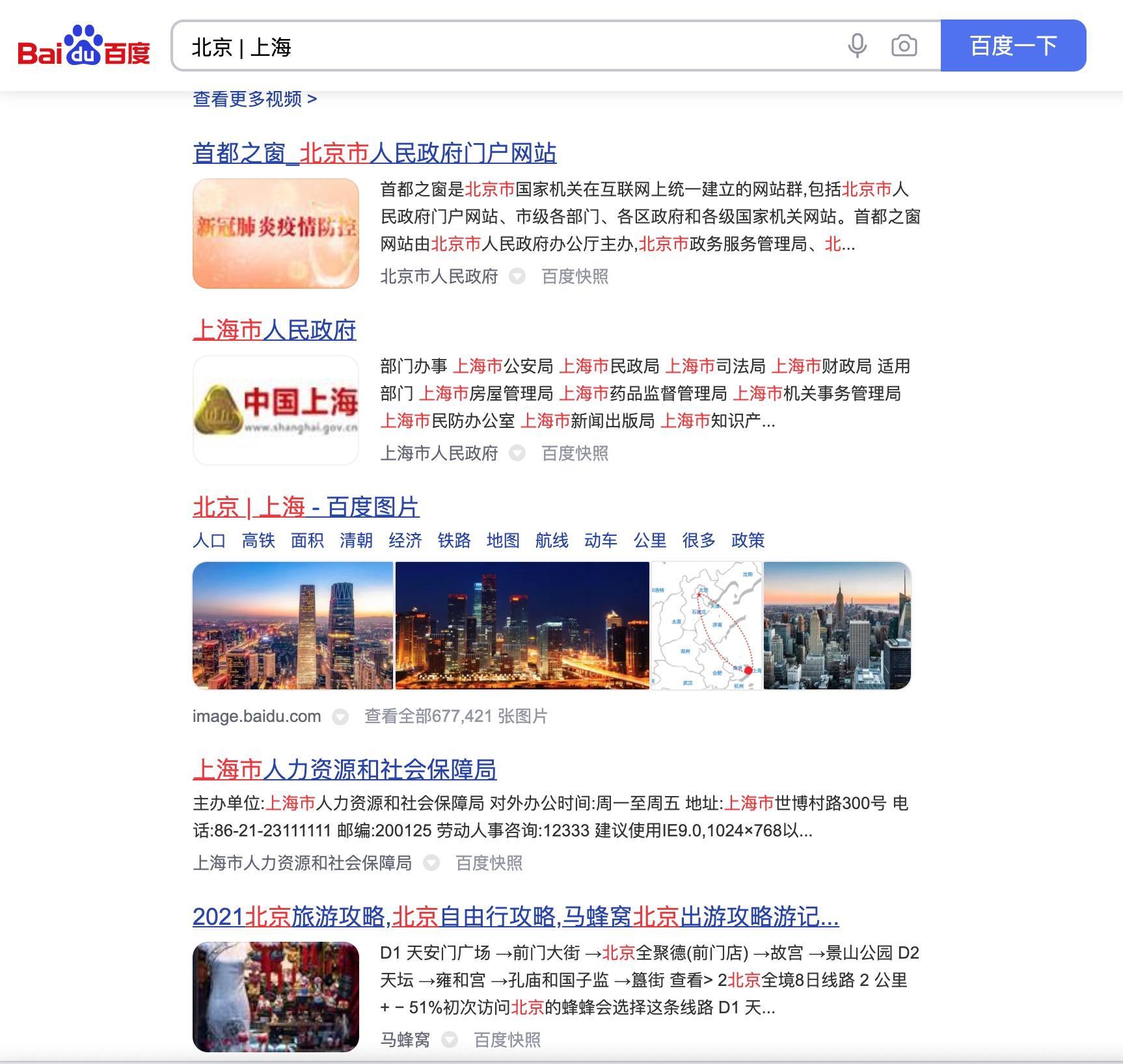1123x1064 pixels.
Task: Expand dropdown arrow beside image.baidu.com
Action: 340,717
